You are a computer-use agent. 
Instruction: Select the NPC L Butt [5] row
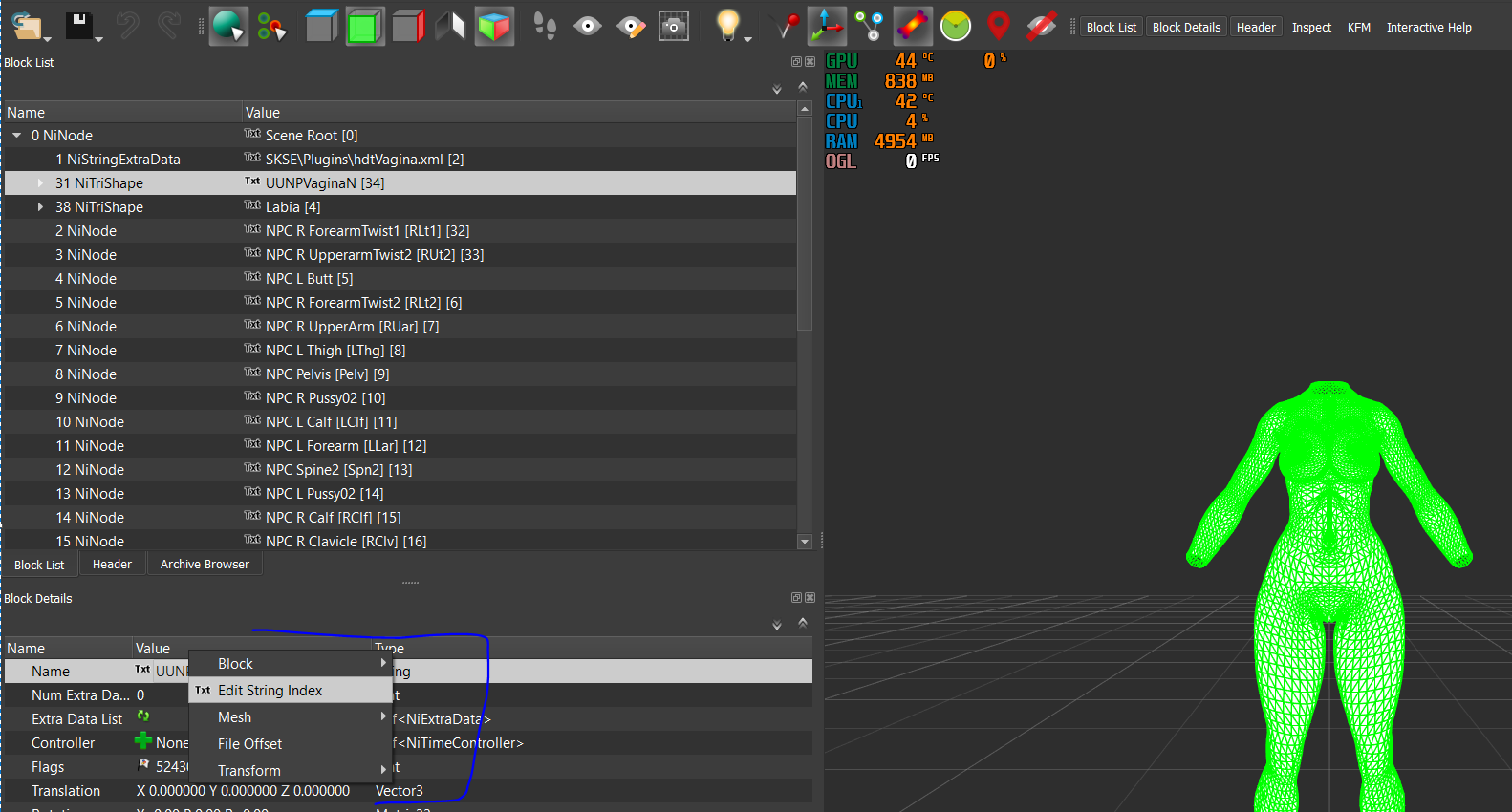pyautogui.click(x=400, y=278)
